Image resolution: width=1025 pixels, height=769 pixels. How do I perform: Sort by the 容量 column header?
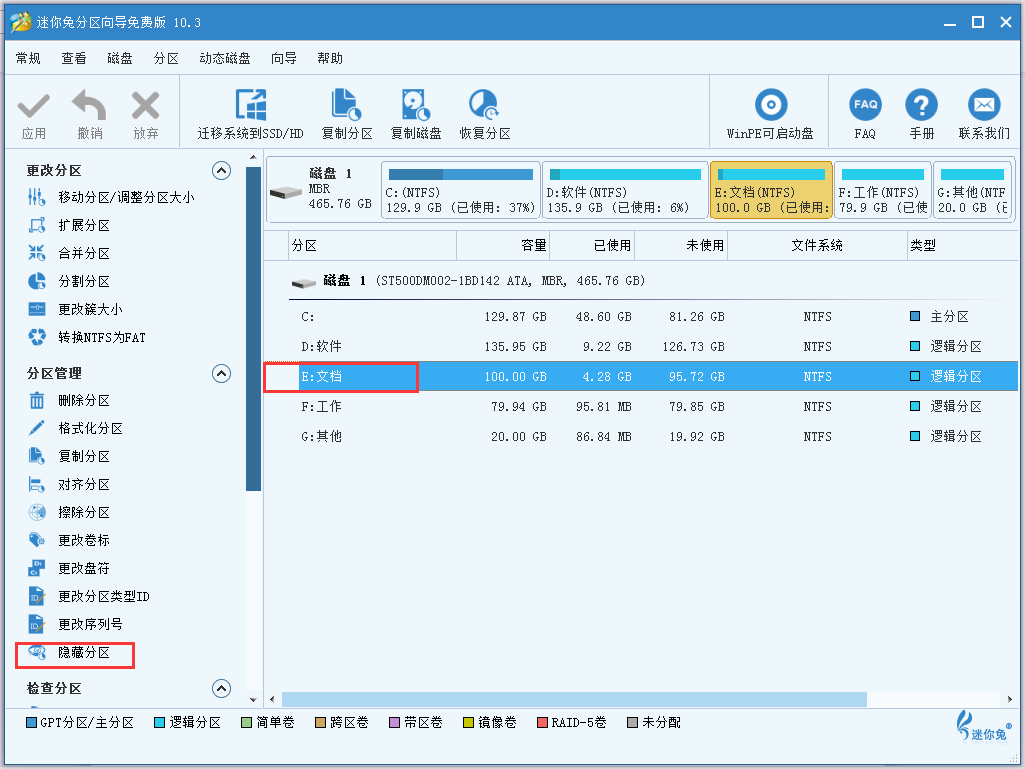tap(503, 245)
